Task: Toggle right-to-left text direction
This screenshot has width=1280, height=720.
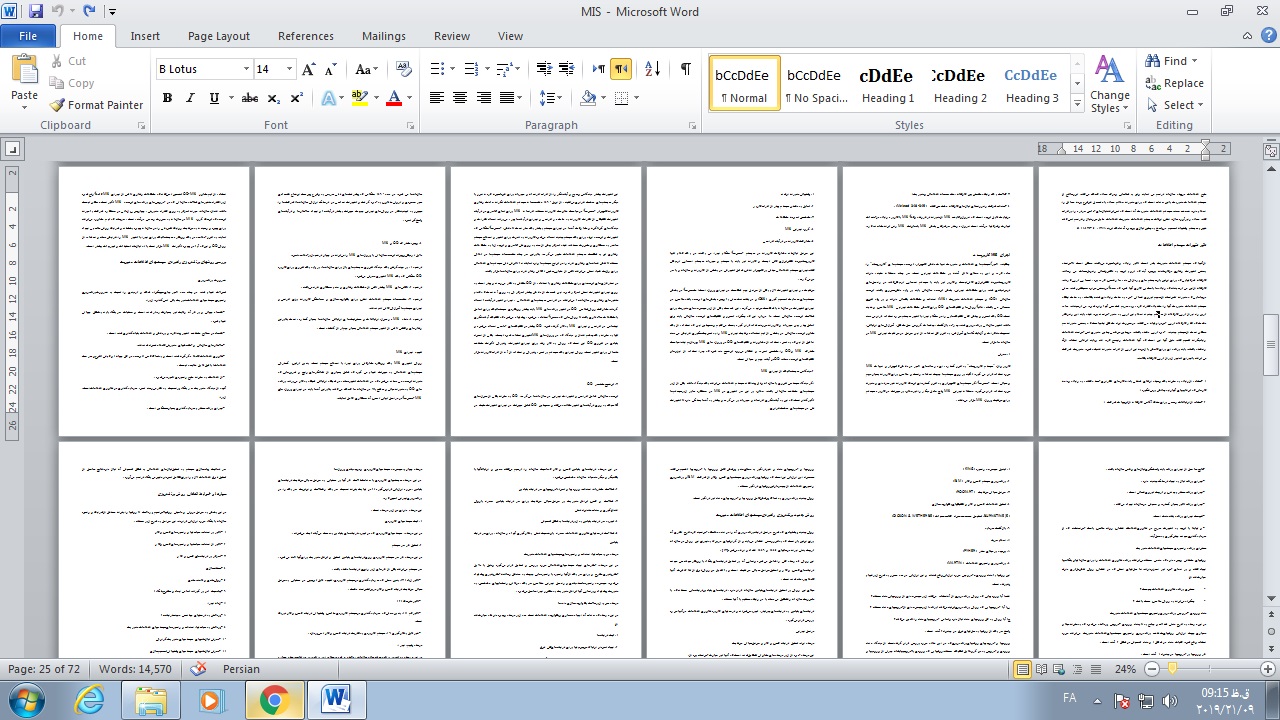Action: 622,69
